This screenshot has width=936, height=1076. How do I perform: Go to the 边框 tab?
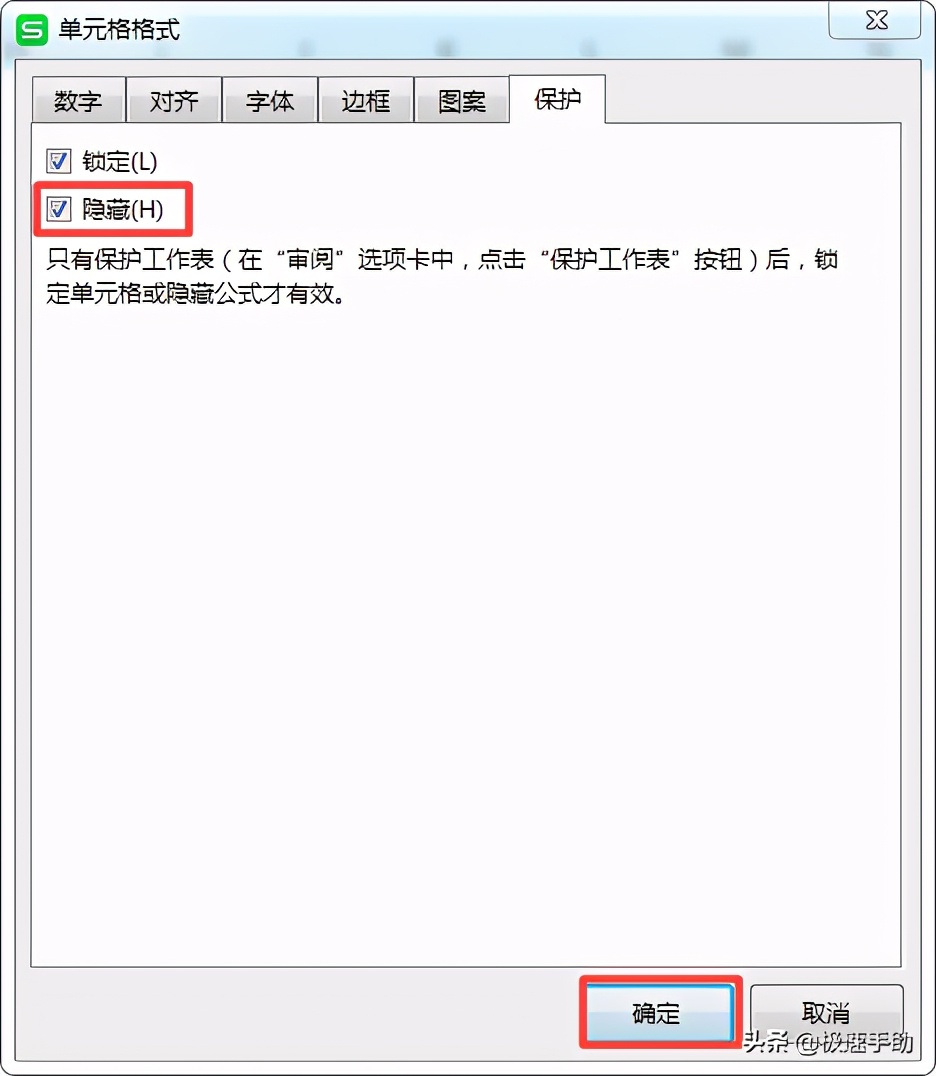(366, 100)
